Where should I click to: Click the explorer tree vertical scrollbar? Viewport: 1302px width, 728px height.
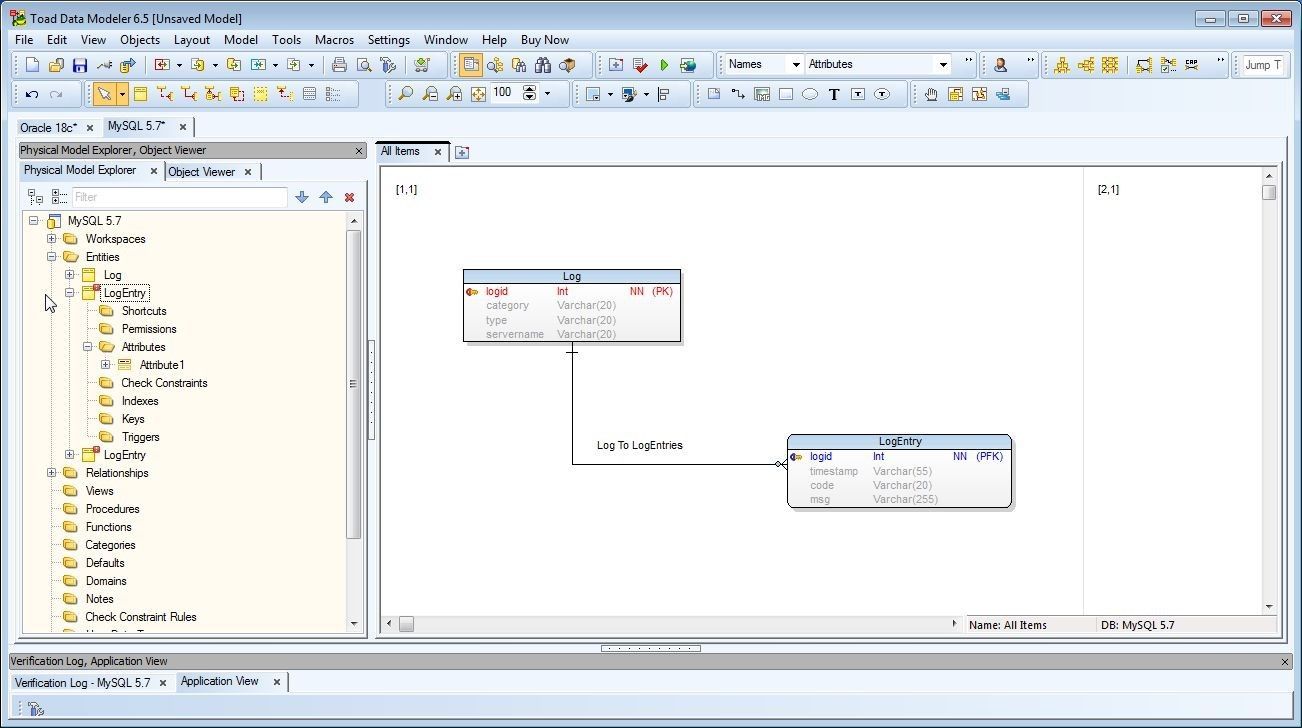click(x=353, y=383)
